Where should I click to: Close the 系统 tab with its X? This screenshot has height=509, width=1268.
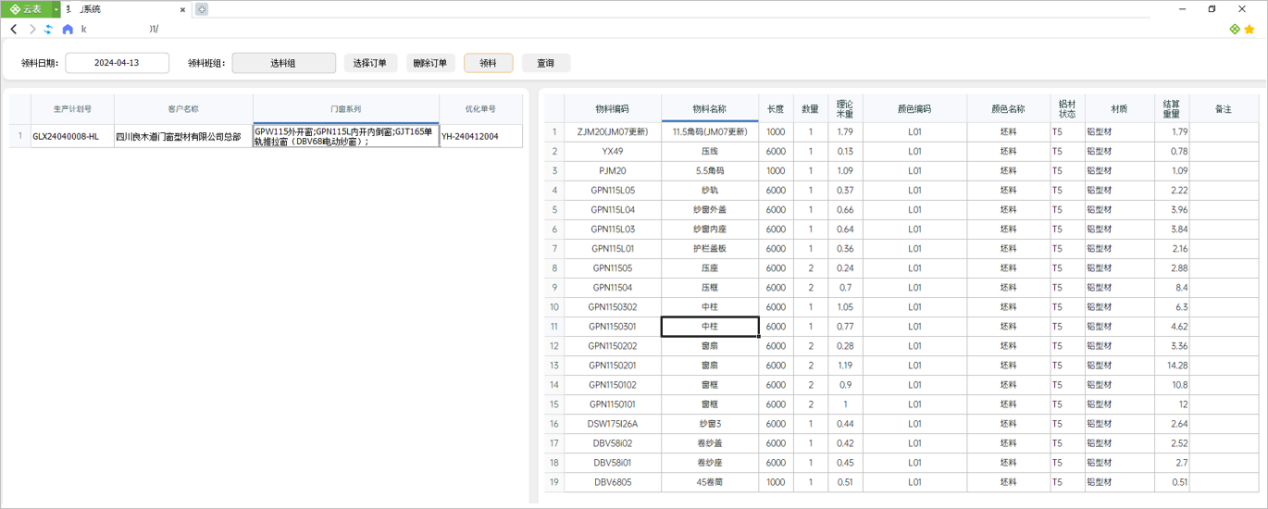point(183,9)
